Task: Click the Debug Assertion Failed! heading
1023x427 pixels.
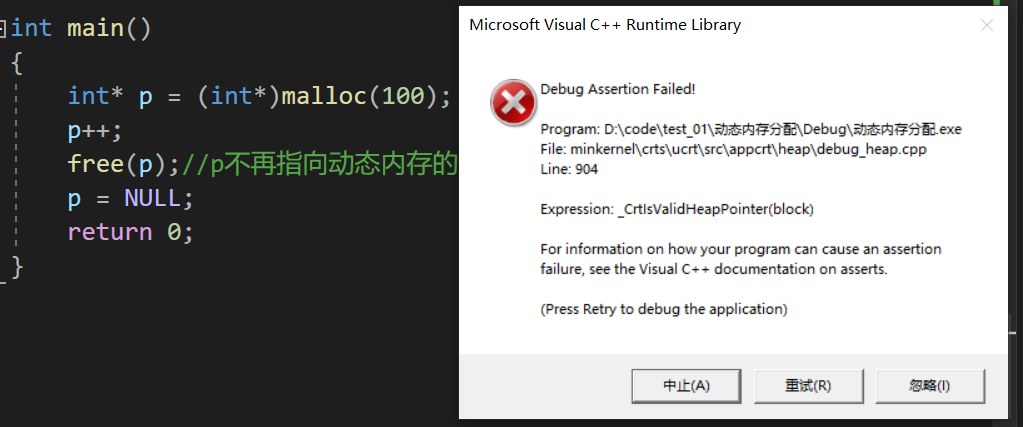Action: pyautogui.click(x=617, y=89)
